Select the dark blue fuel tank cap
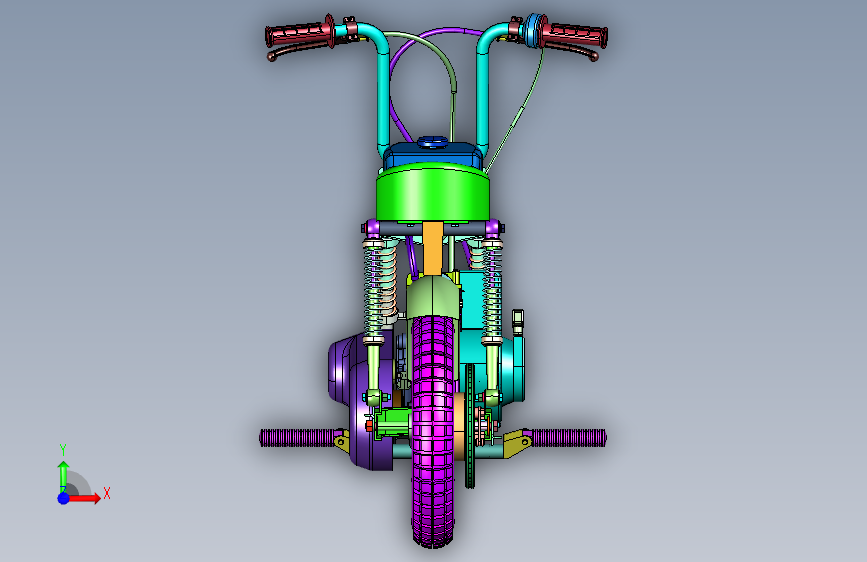The height and width of the screenshot is (562, 867). (x=432, y=143)
